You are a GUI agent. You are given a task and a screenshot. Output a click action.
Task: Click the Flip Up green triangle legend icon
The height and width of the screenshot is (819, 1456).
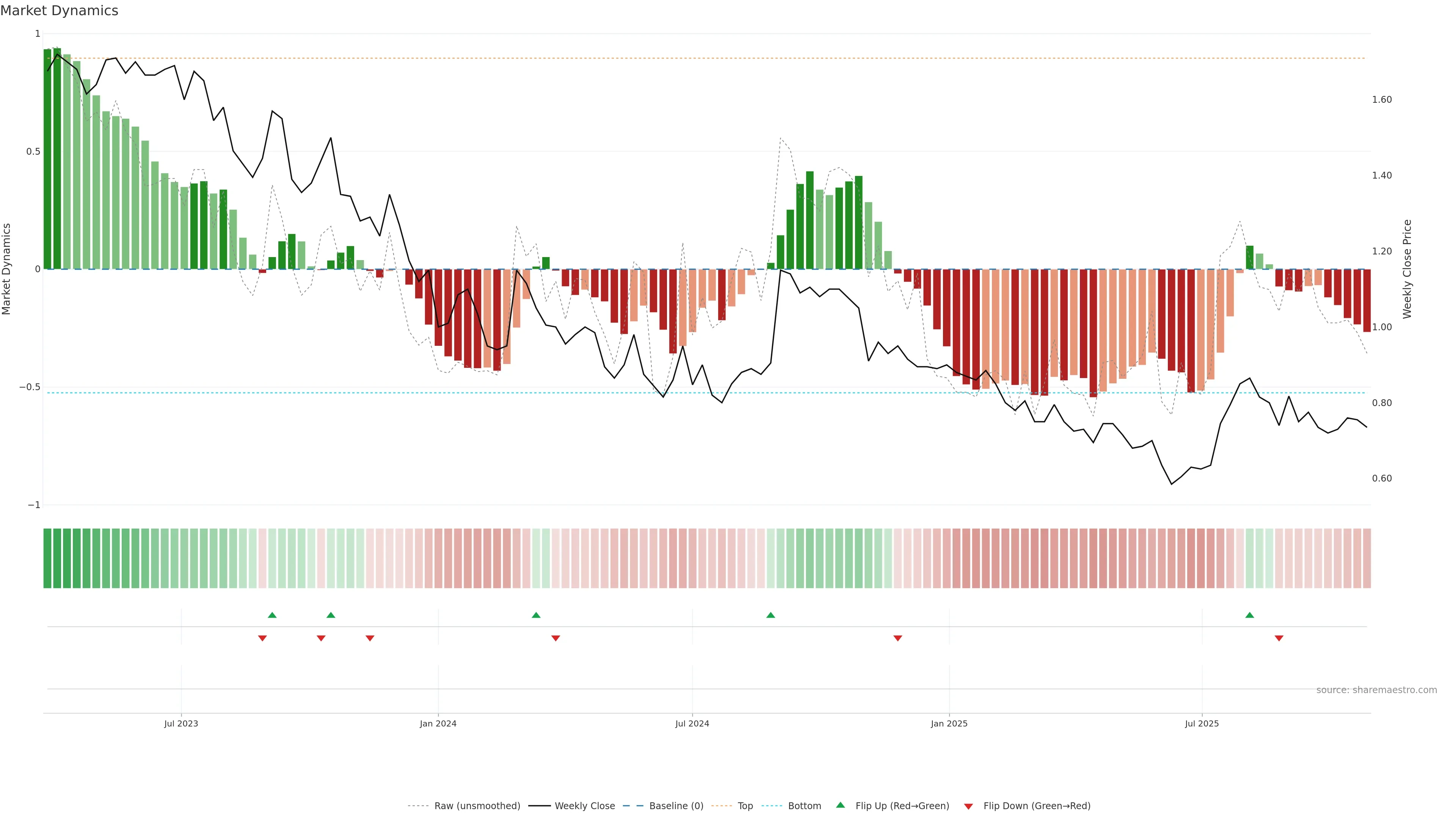pyautogui.click(x=841, y=805)
